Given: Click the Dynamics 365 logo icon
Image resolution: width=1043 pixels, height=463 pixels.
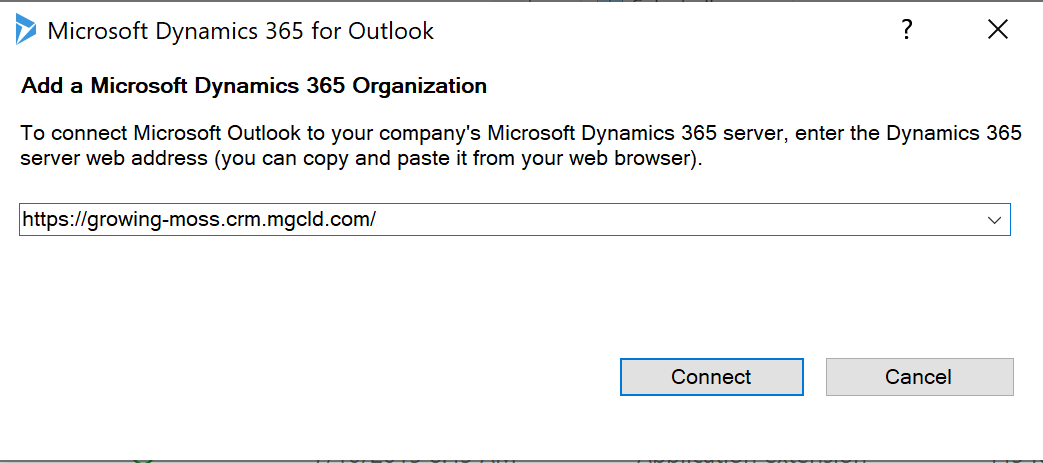Looking at the screenshot, I should click(26, 30).
